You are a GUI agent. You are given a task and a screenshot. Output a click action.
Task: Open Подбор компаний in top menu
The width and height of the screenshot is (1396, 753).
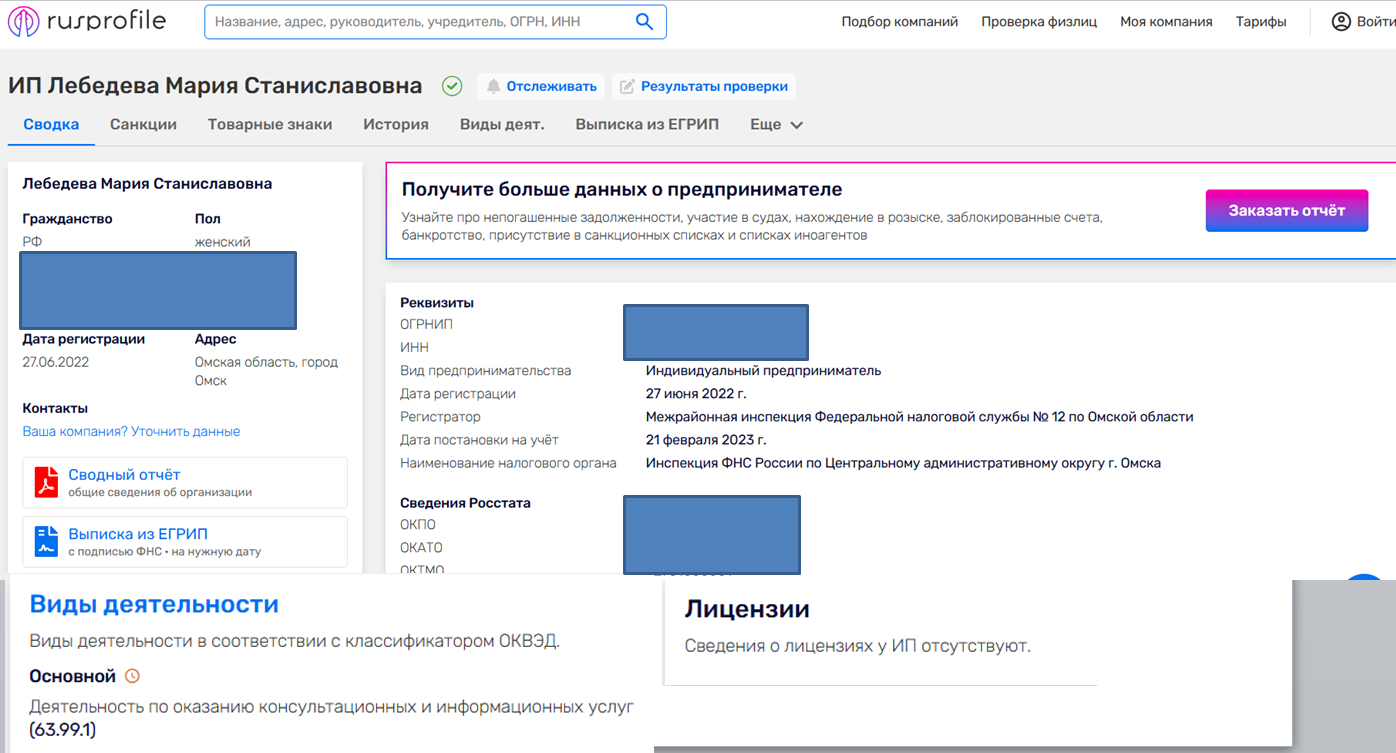tap(900, 22)
